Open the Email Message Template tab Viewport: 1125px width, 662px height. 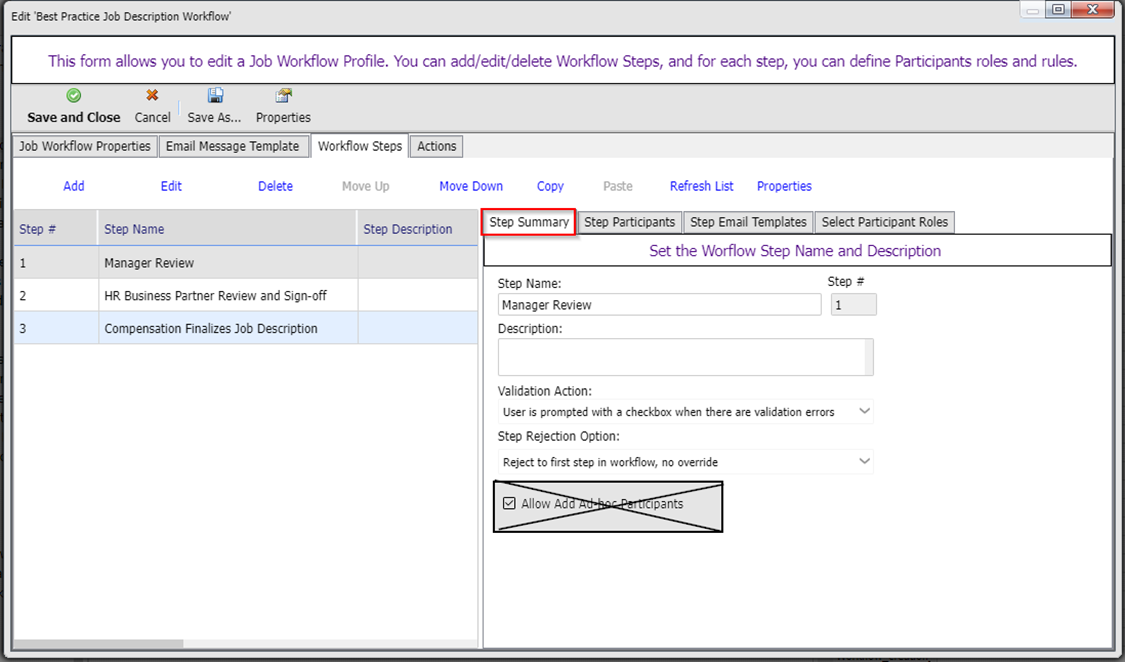click(233, 146)
